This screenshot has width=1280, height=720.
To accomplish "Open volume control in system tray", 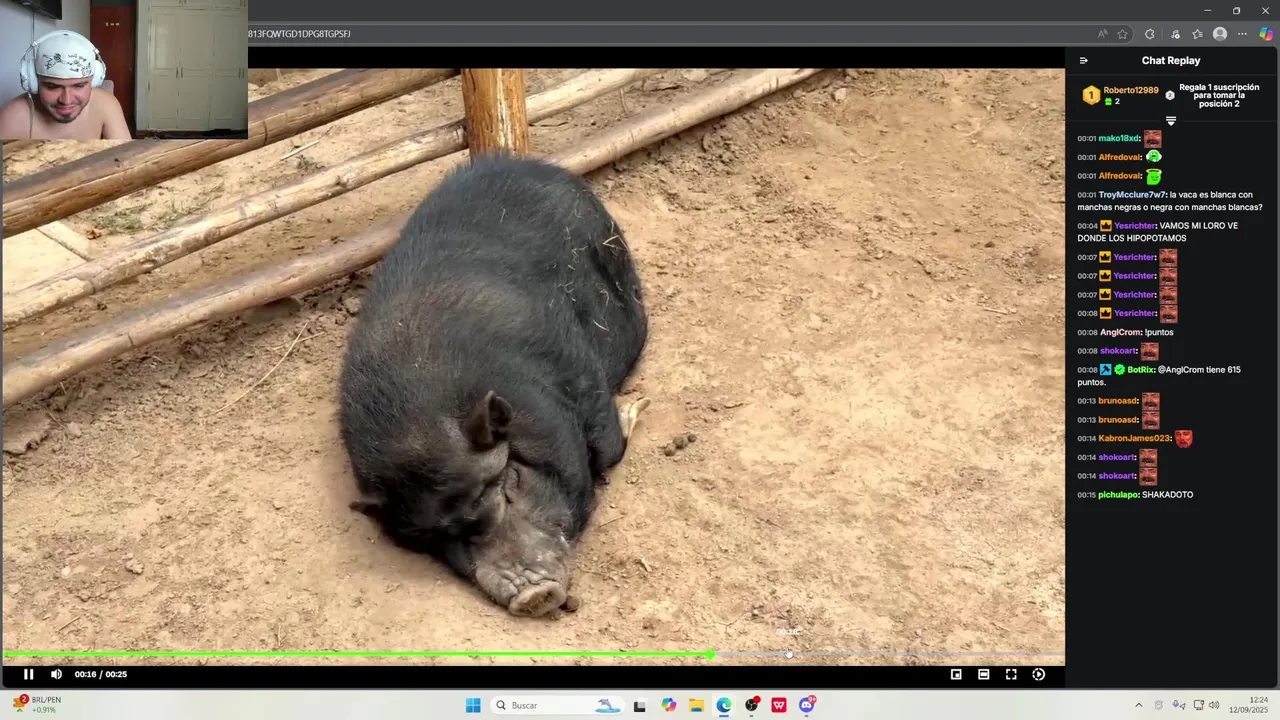I will tap(1214, 705).
